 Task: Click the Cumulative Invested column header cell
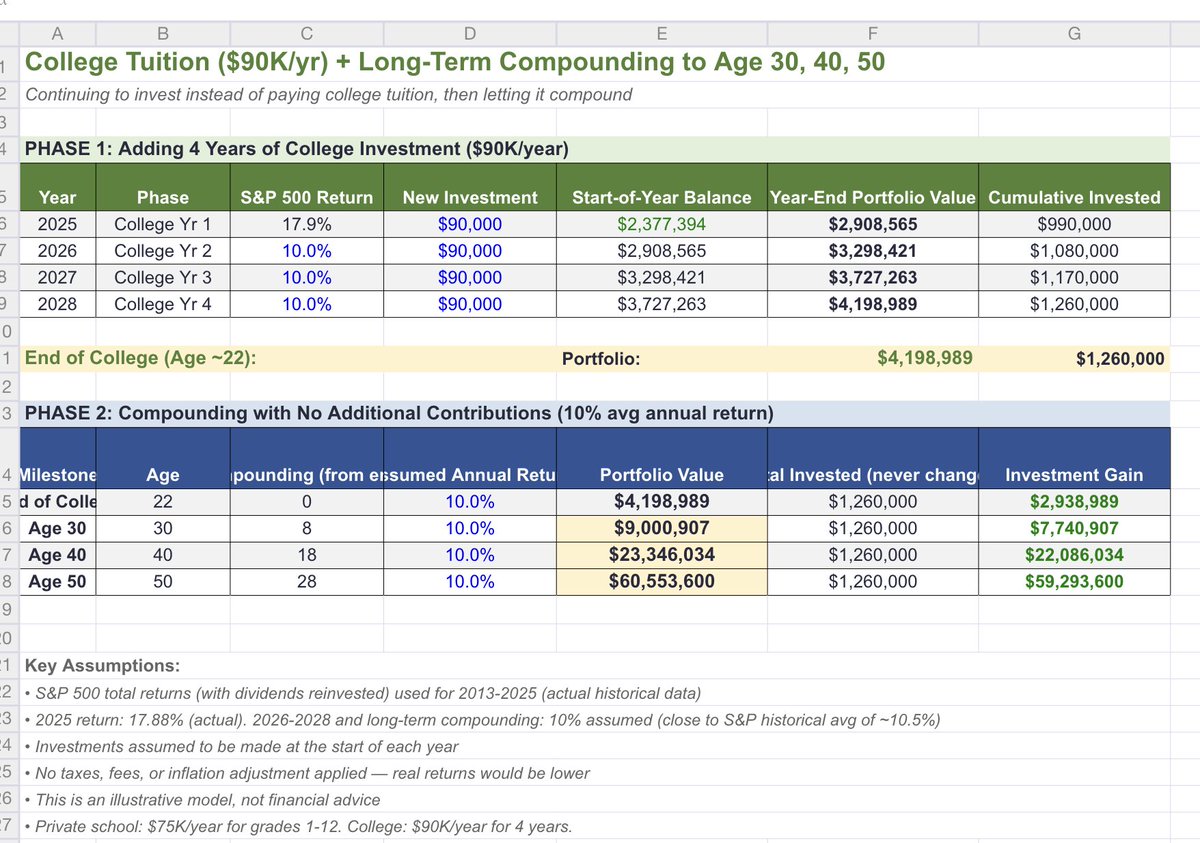(1073, 197)
